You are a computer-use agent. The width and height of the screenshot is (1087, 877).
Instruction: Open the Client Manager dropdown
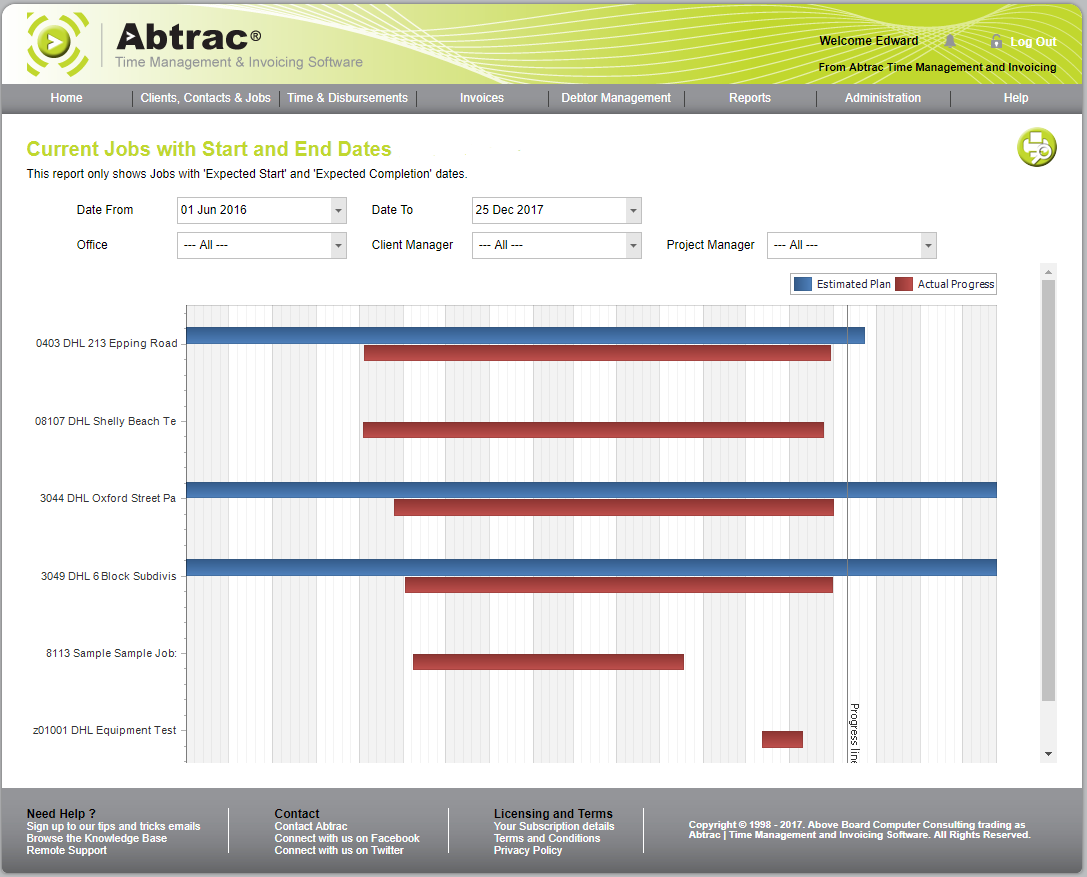pyautogui.click(x=632, y=245)
